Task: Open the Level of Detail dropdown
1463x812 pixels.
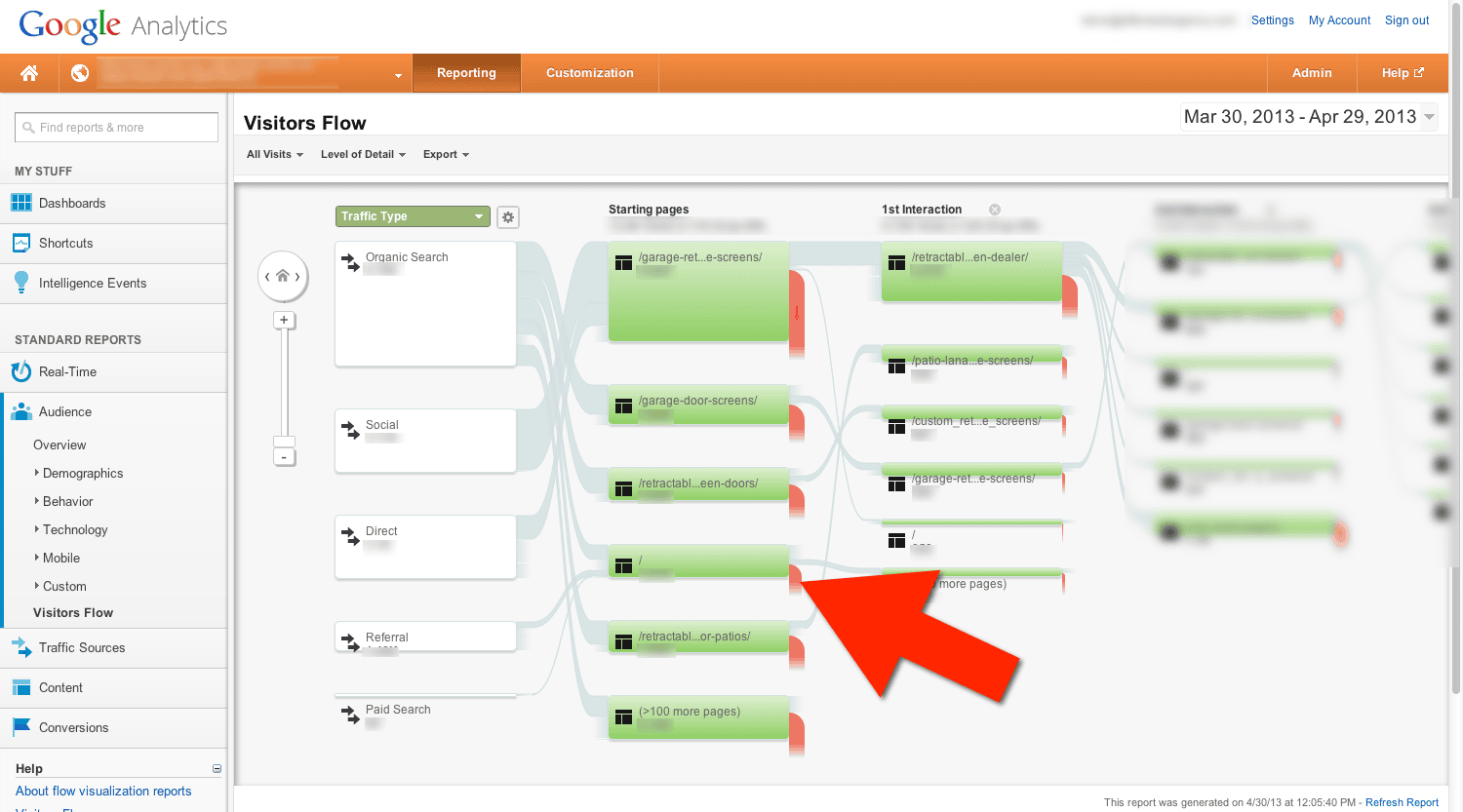Action: (x=363, y=154)
